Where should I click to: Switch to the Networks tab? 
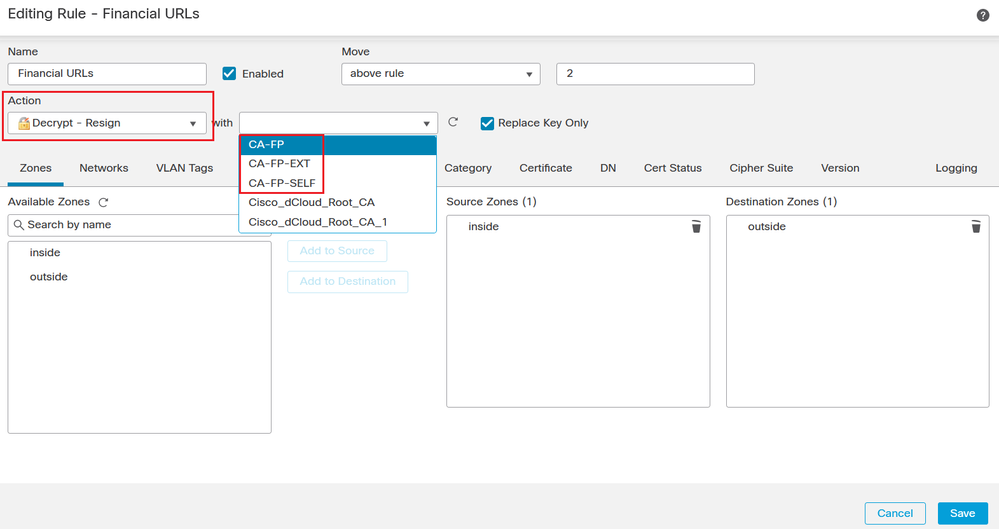pos(104,168)
